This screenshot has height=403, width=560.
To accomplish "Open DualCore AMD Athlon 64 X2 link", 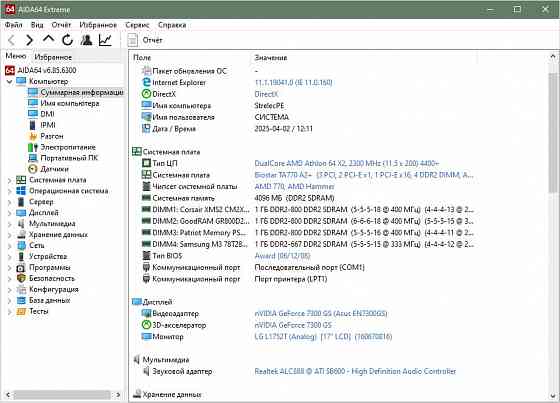I will (346, 163).
